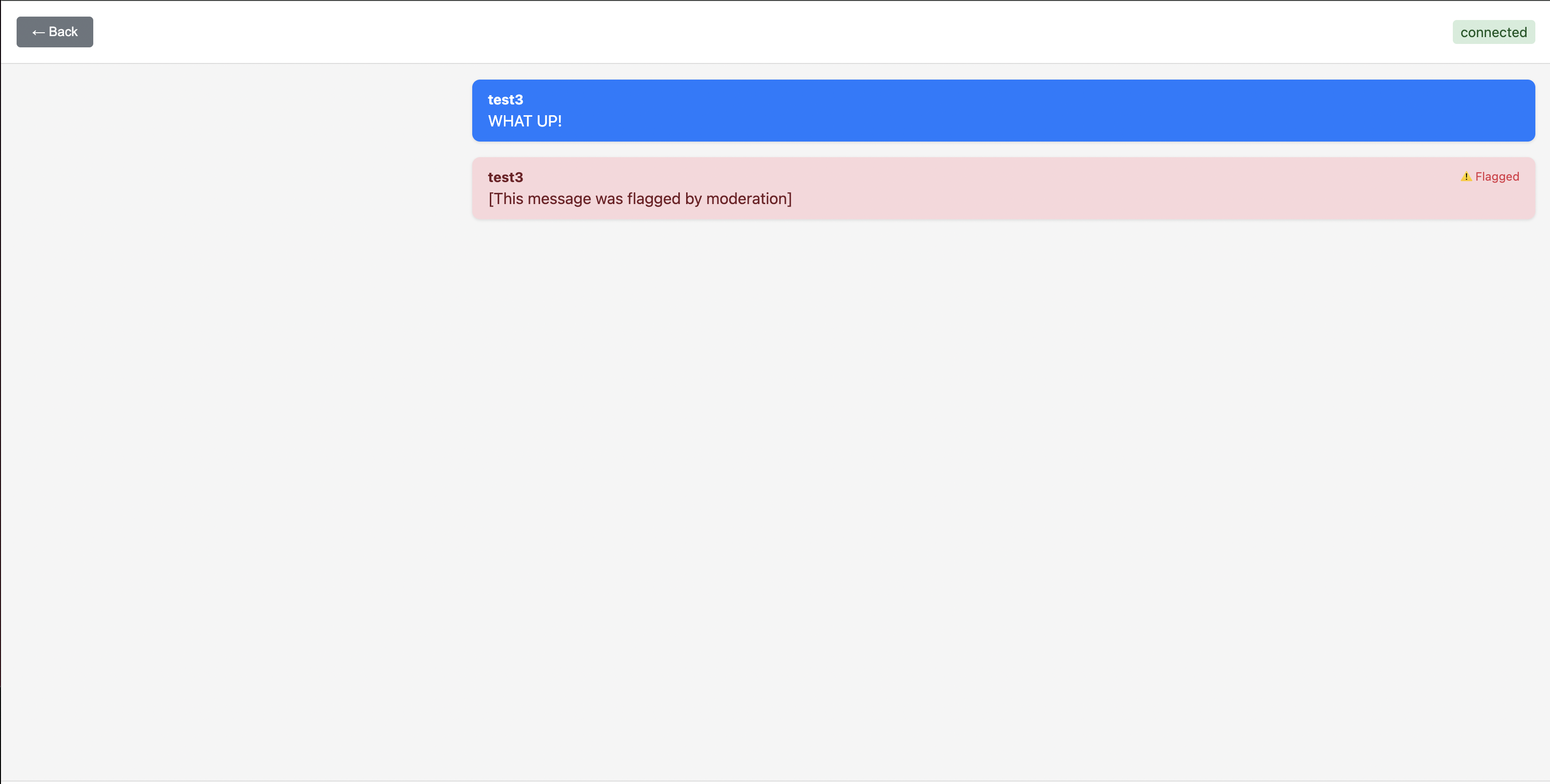Click the green connected status badge

pos(1493,33)
